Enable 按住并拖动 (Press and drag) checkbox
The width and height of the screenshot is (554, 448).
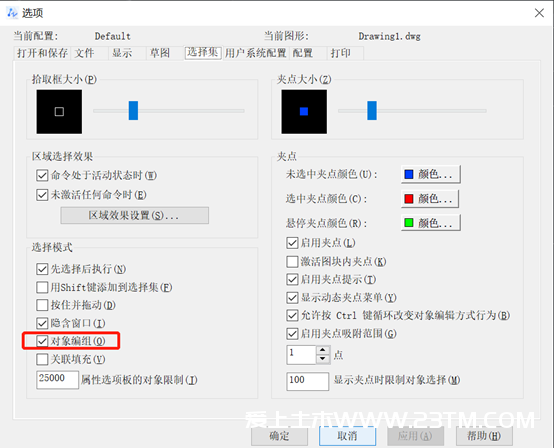(42, 305)
